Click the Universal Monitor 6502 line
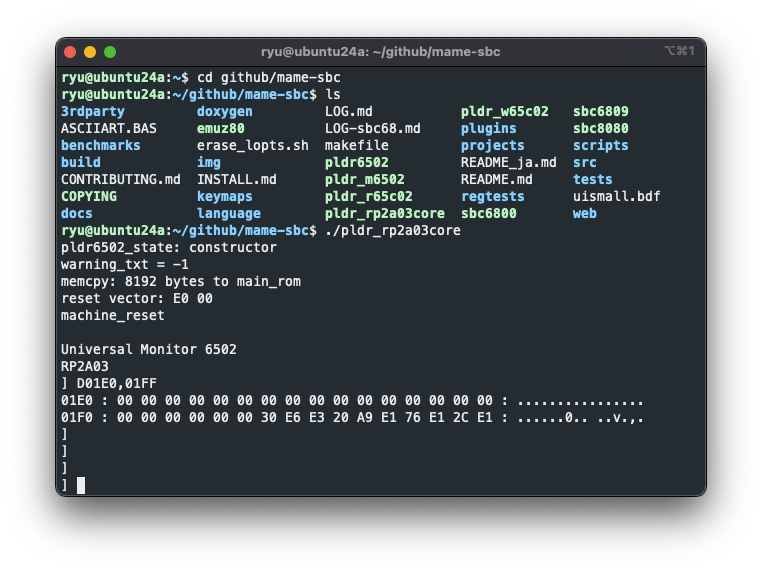762x570 pixels. pyautogui.click(x=149, y=349)
